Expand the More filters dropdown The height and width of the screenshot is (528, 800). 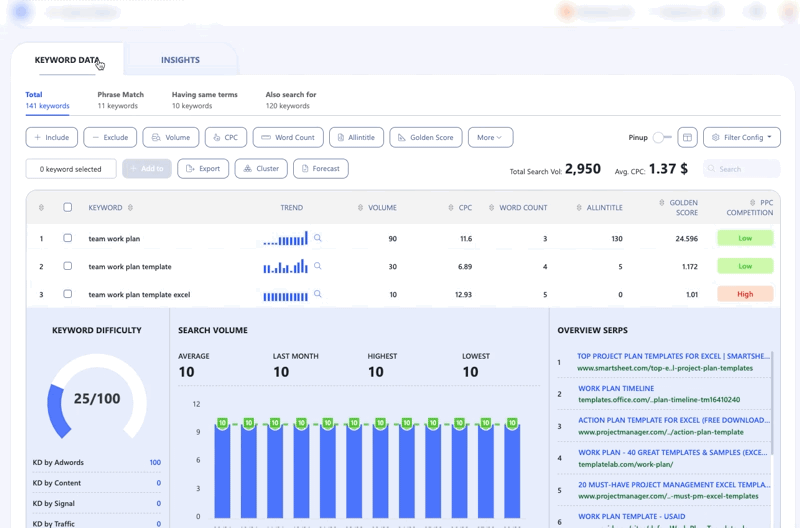pyautogui.click(x=490, y=137)
